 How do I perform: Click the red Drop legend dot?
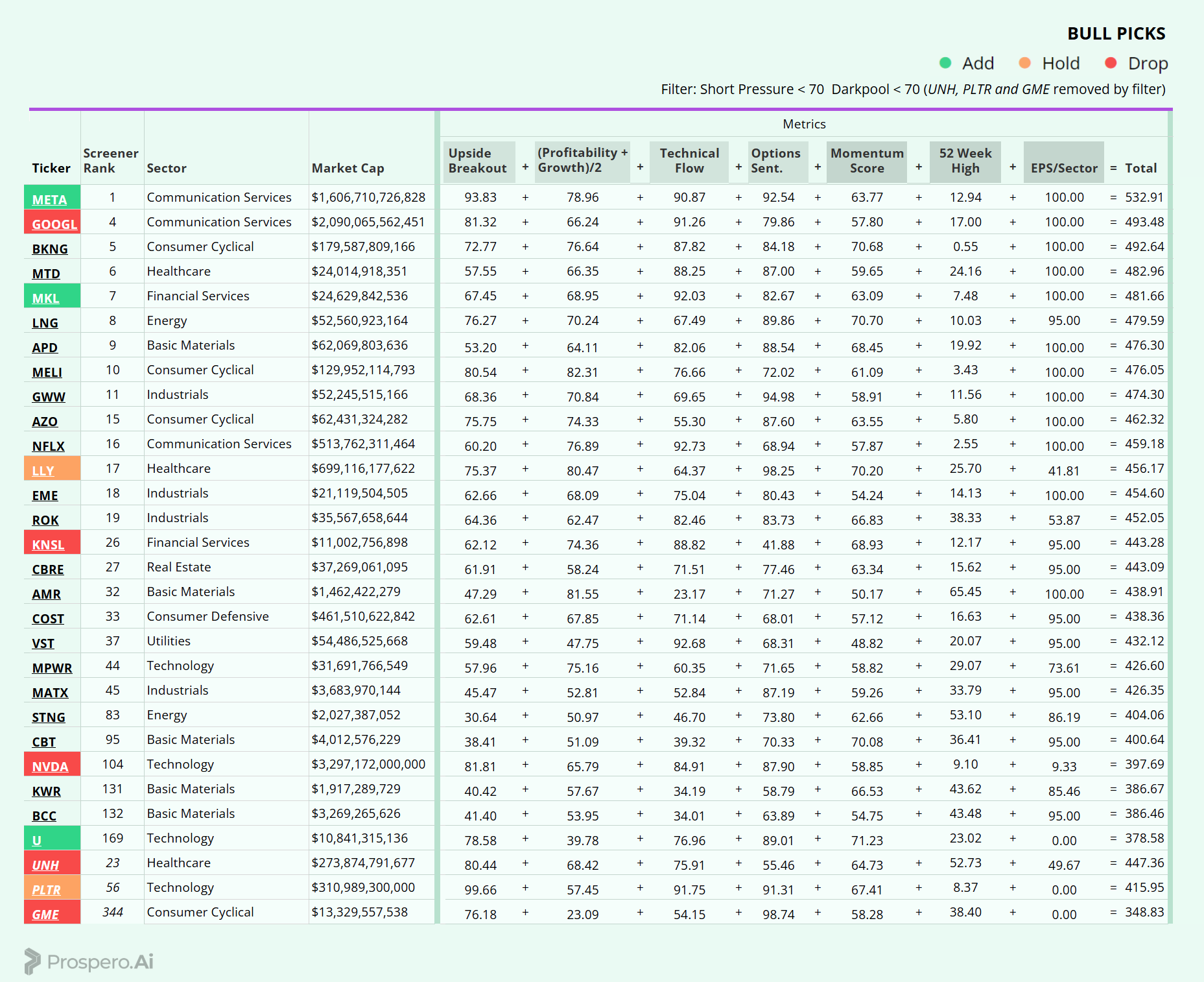pos(1111,63)
